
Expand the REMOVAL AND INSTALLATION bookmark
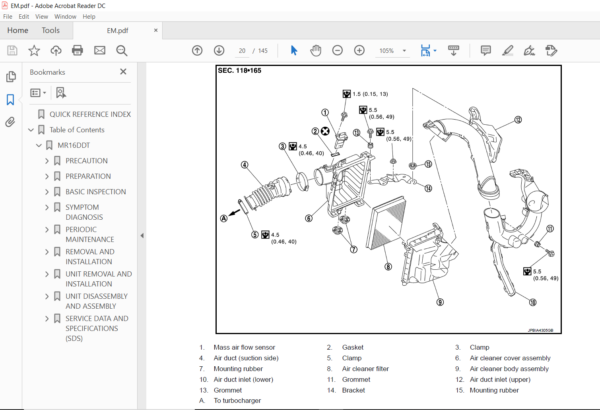[47, 252]
